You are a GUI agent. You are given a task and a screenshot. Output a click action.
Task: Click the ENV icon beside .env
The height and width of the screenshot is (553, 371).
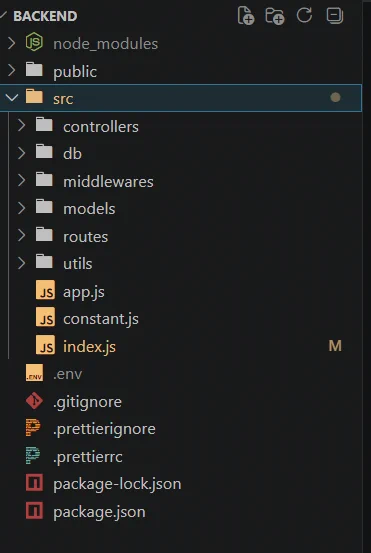(x=34, y=372)
